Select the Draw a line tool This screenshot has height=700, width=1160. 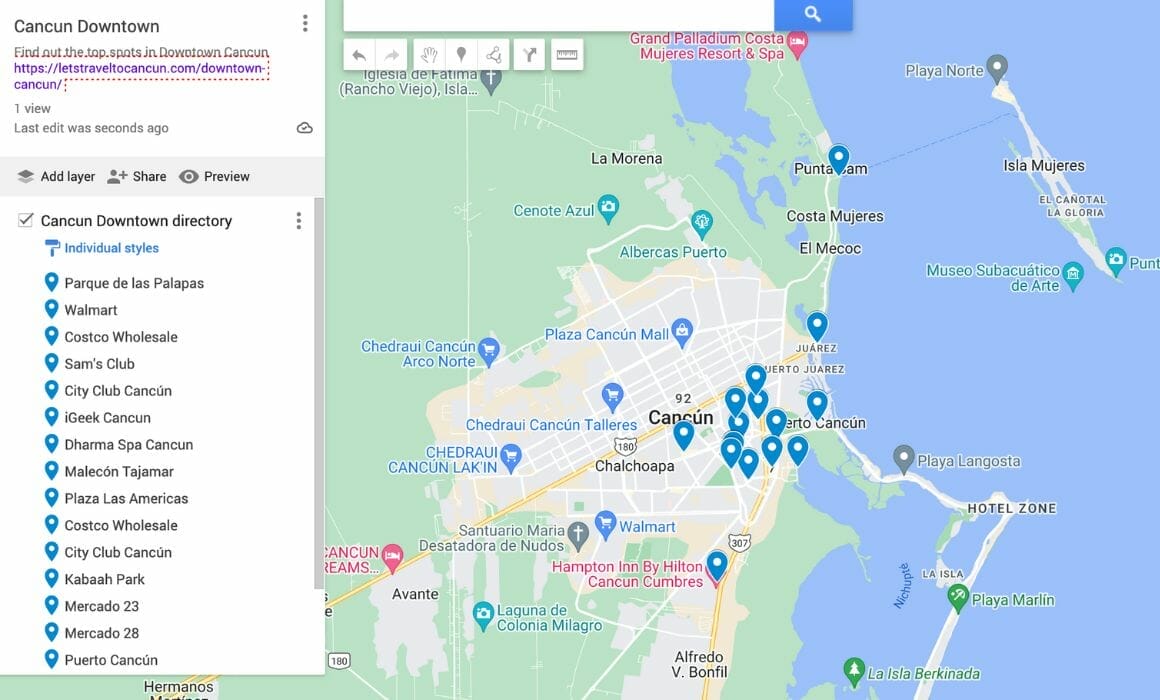click(494, 55)
